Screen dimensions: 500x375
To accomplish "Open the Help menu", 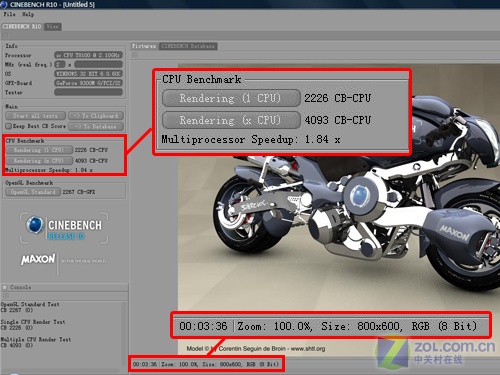I will click(28, 14).
